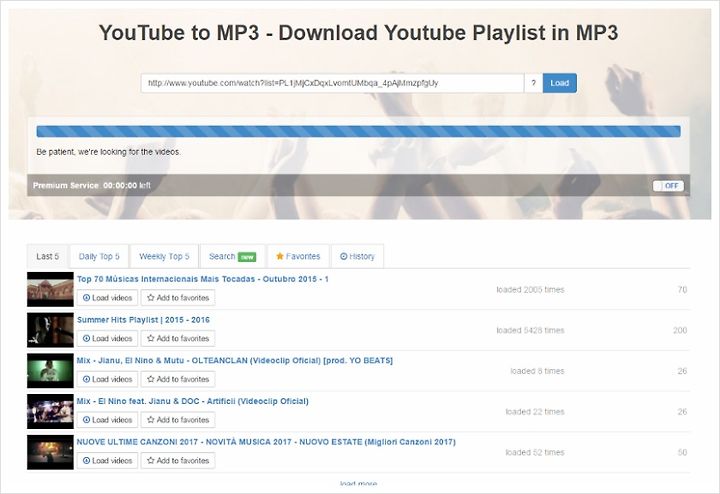Viewport: 720px width, 494px height.
Task: Open the Artificii mix playlist link
Action: (192, 401)
